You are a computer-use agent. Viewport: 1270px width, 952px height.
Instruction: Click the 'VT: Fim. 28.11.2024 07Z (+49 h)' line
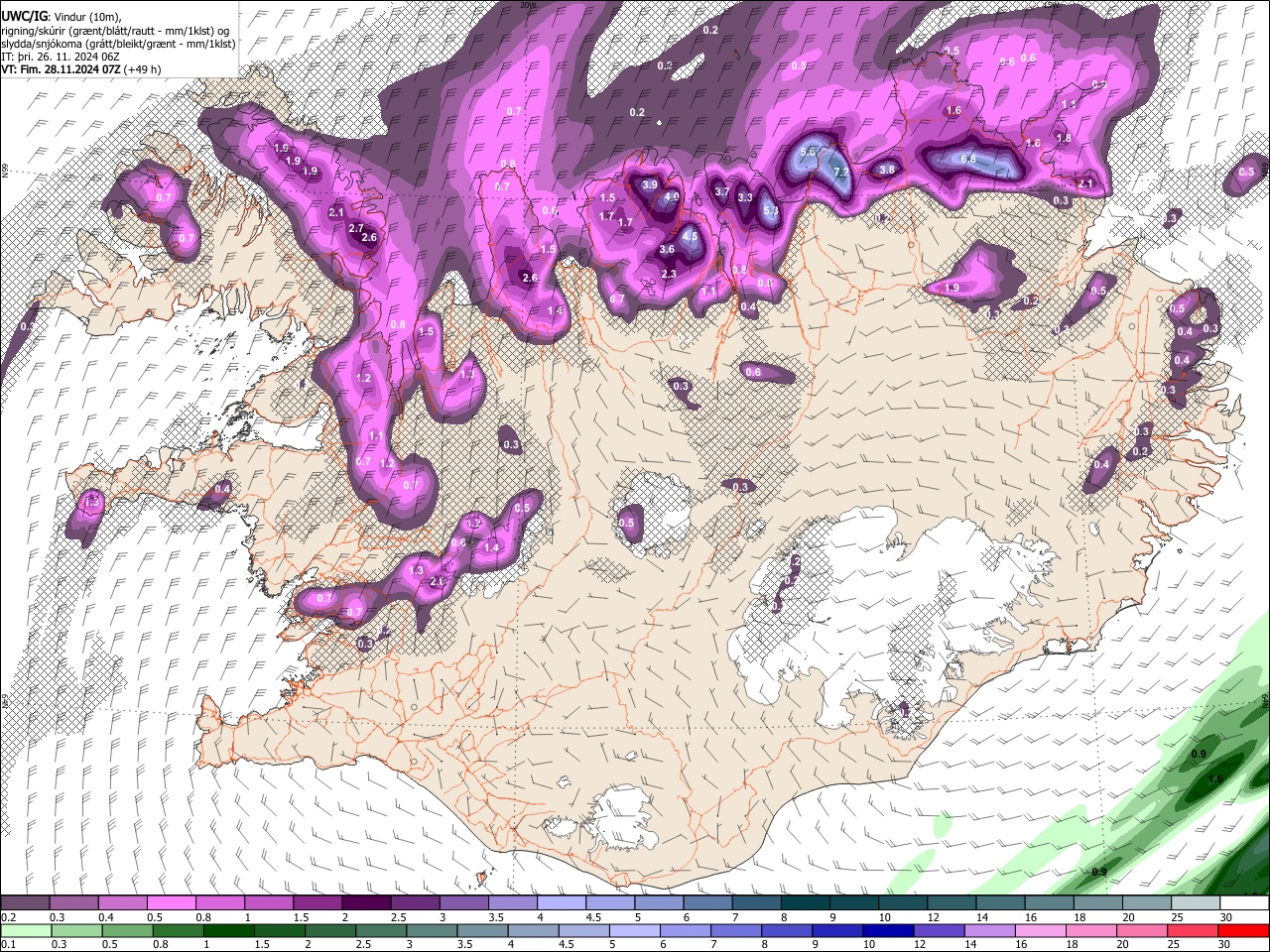(x=81, y=69)
